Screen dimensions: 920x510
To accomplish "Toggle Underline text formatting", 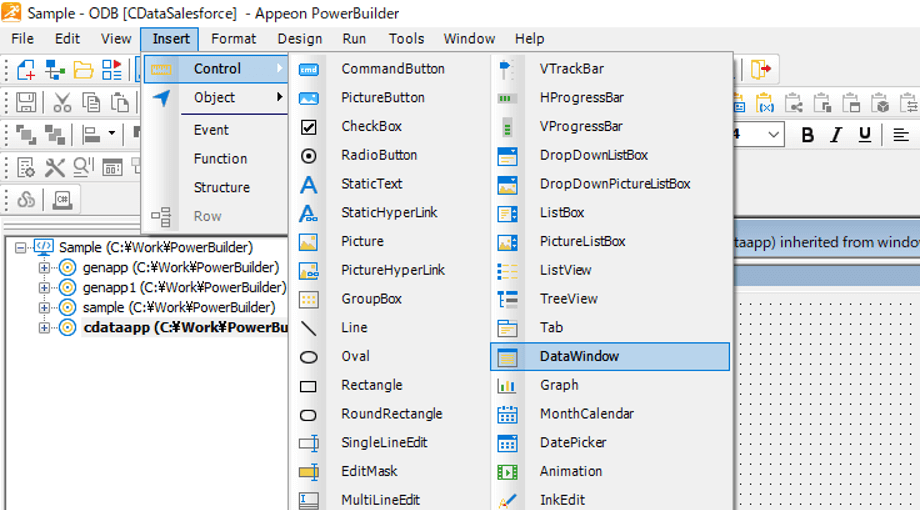I will tap(864, 135).
